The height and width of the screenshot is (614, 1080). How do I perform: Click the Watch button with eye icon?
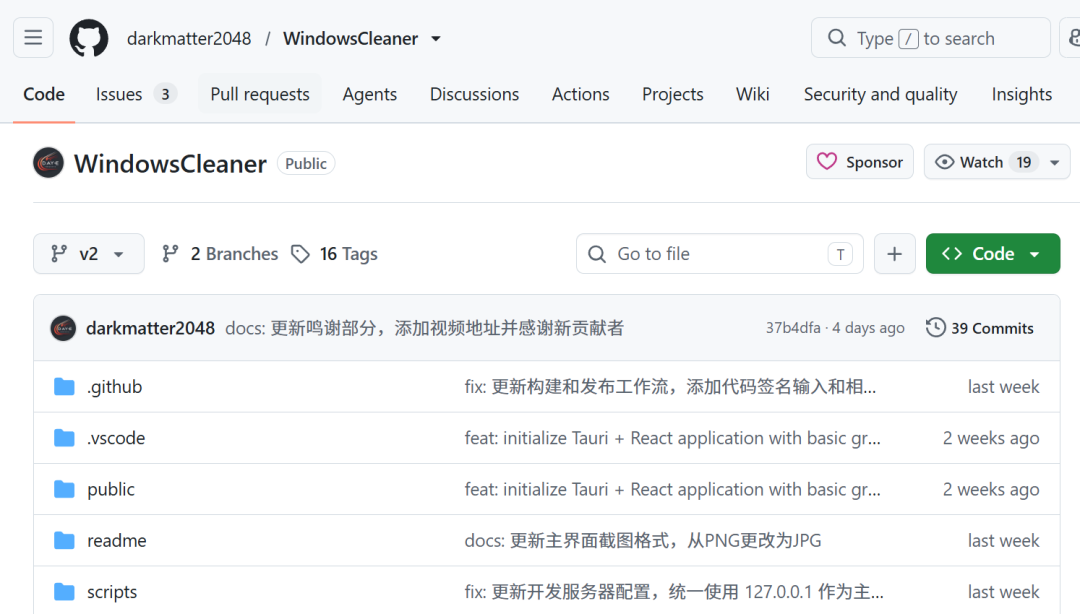982,162
